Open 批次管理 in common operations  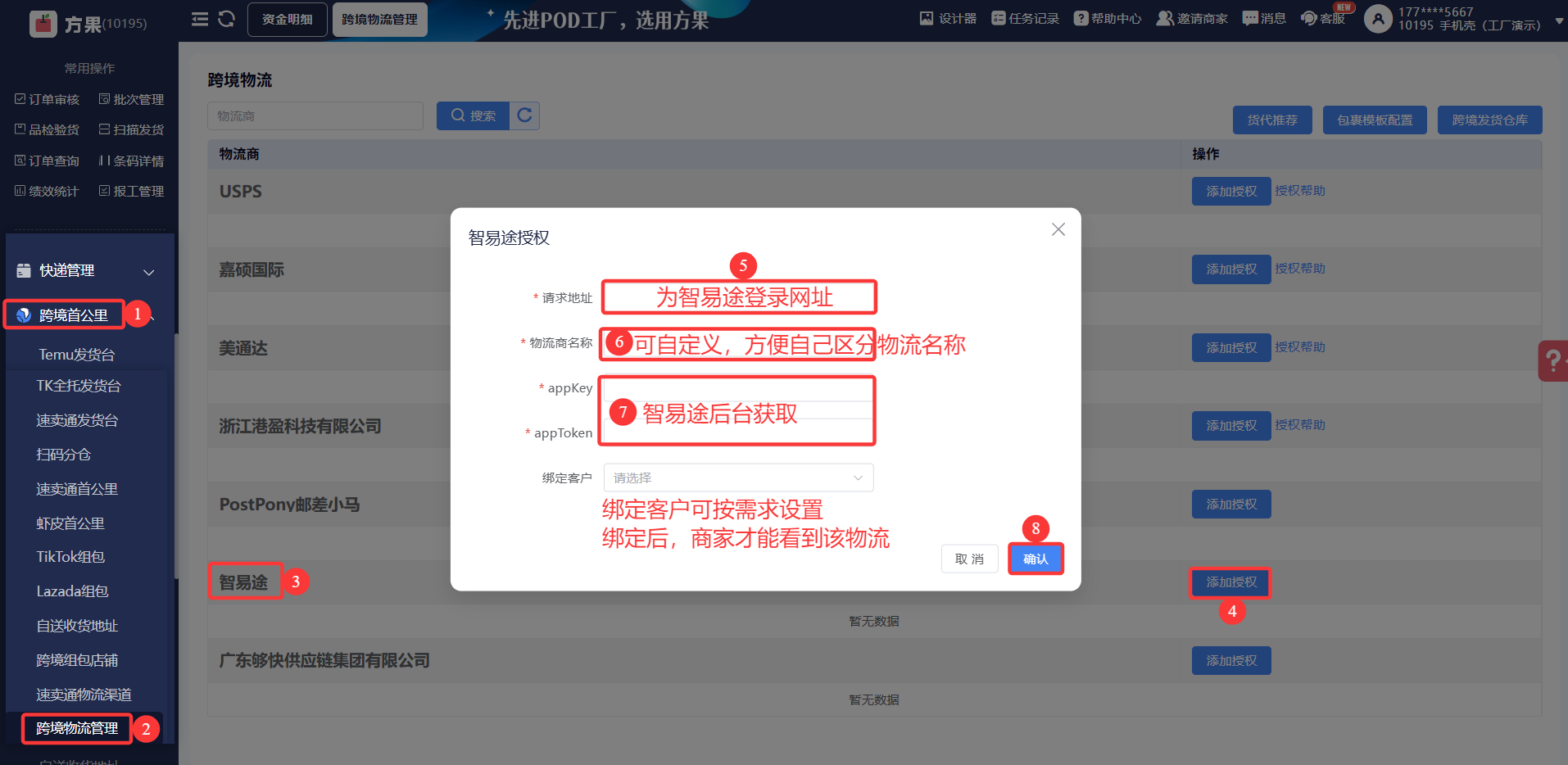tap(132, 99)
